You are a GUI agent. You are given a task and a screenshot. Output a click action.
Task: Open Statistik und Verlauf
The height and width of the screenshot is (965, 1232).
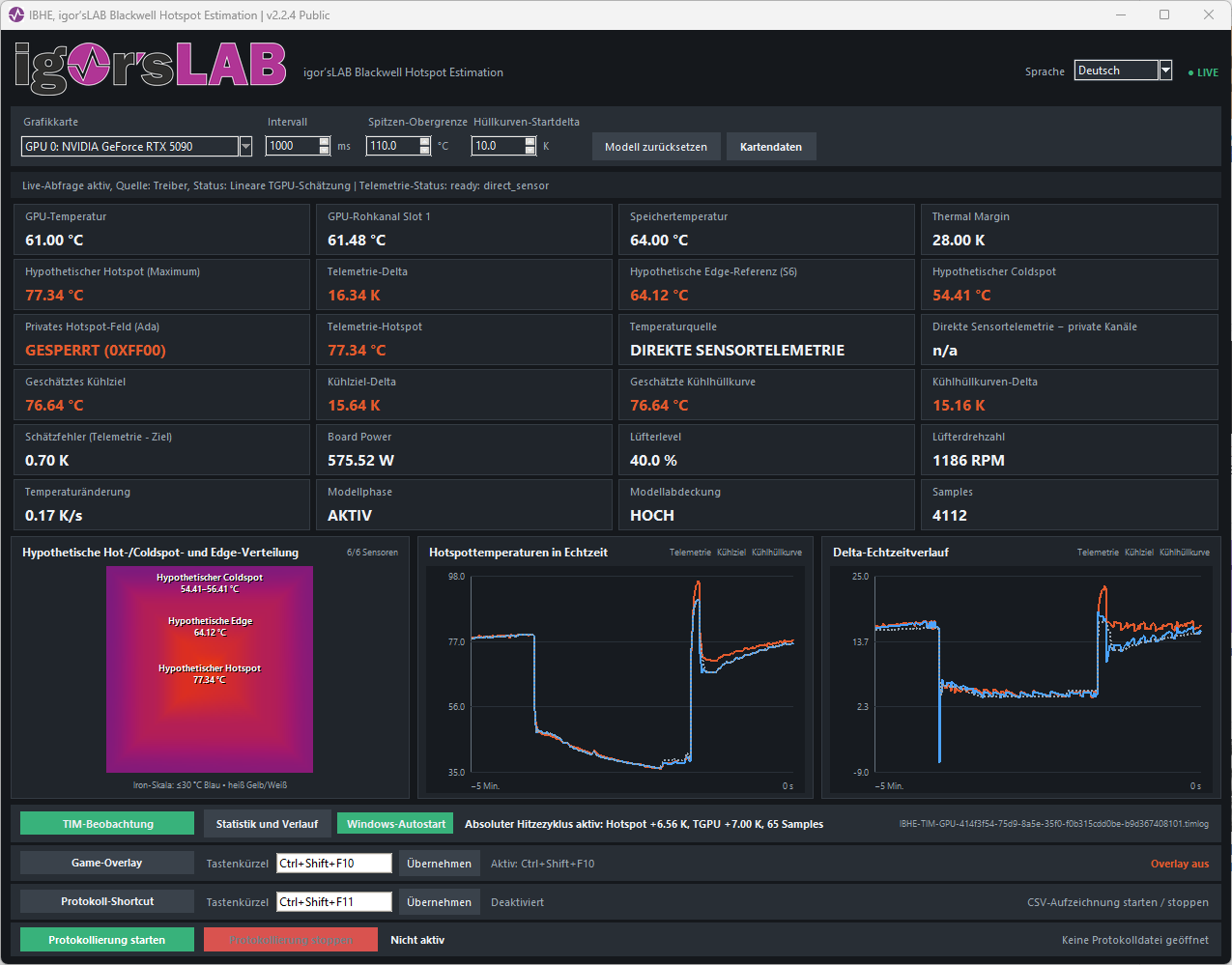point(267,824)
